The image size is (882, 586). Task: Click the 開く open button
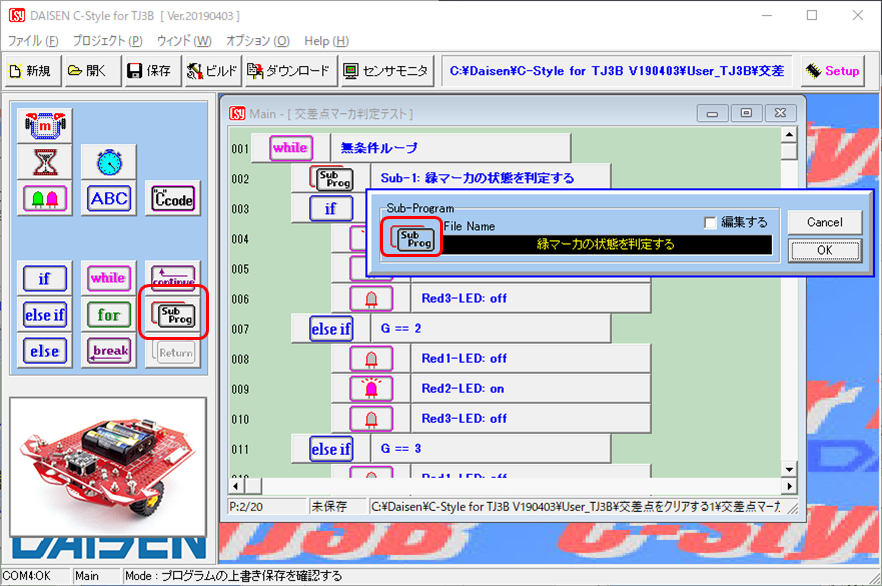(93, 71)
